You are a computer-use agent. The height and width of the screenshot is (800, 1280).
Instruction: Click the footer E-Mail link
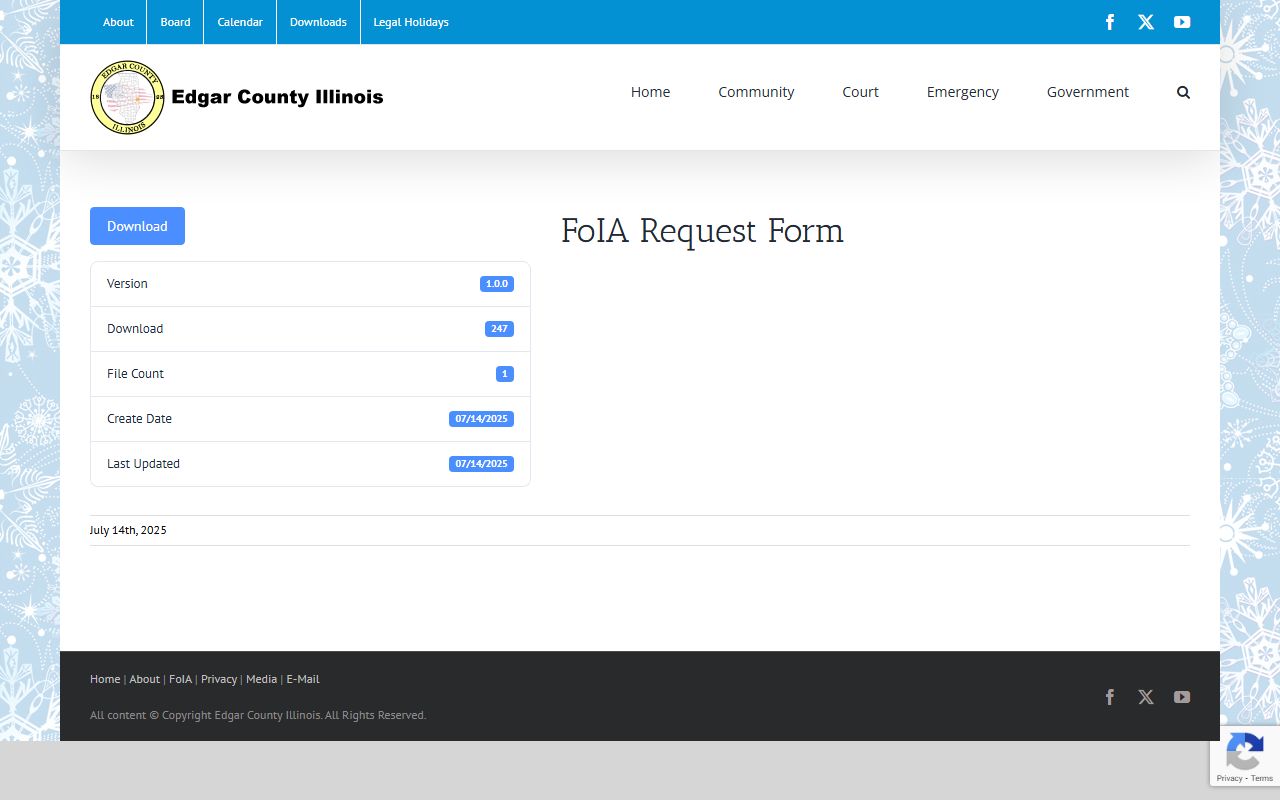coord(303,679)
